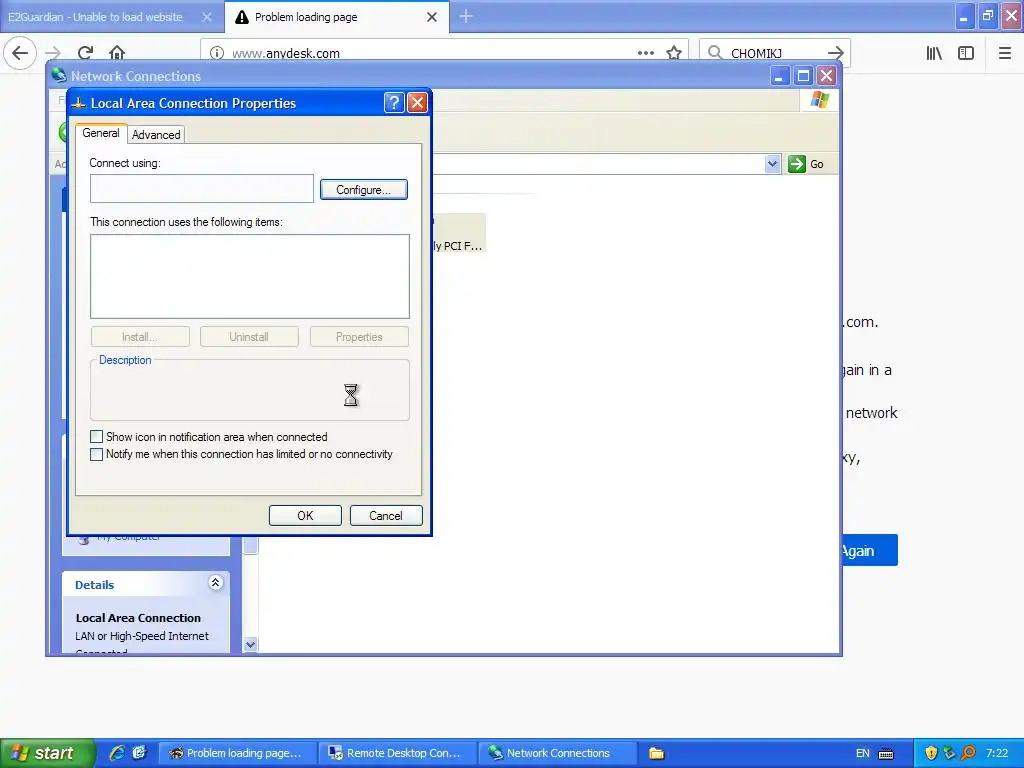
Task: Show site information icon in address bar
Action: click(x=217, y=53)
